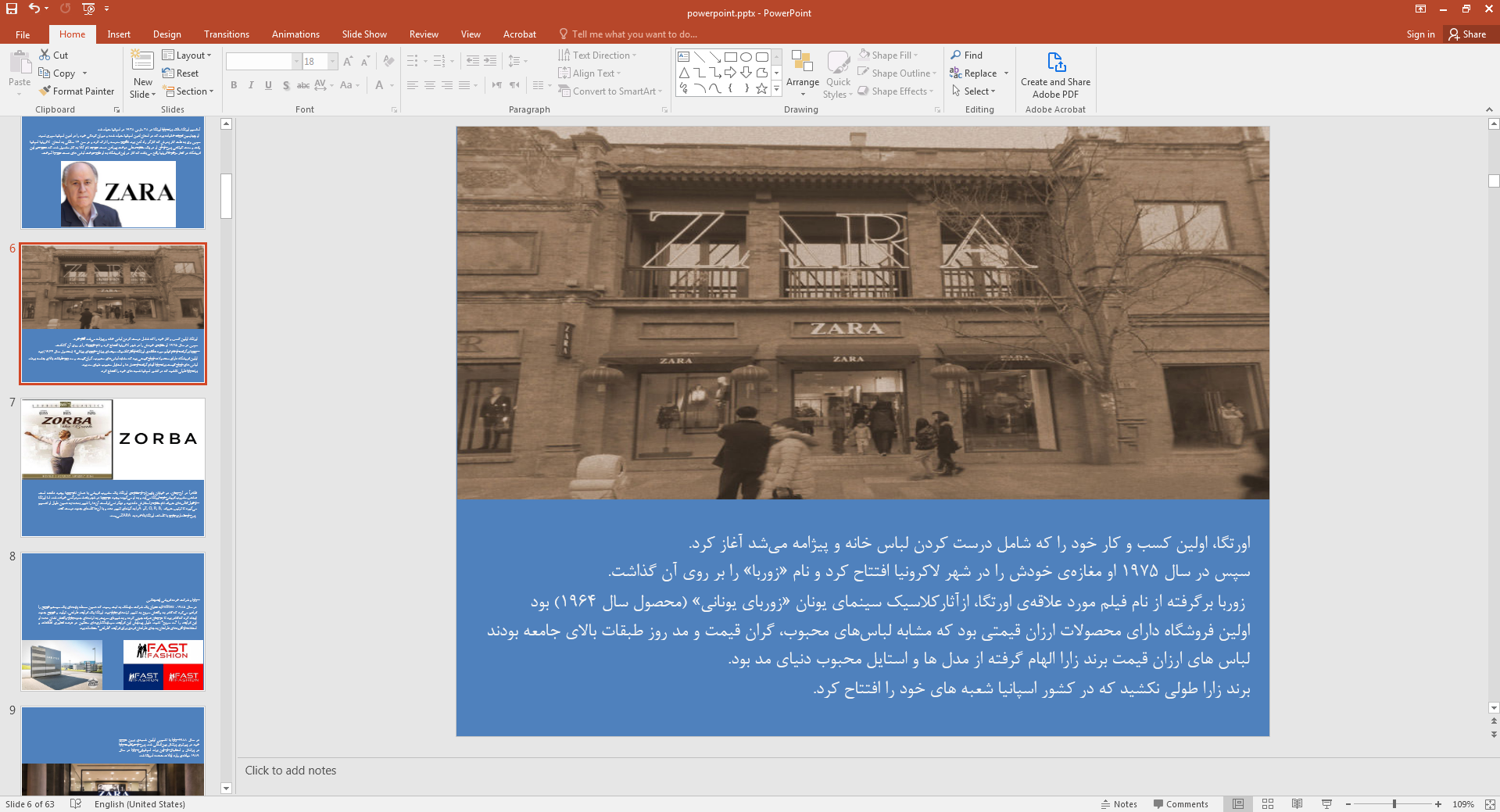
Task: Undo the last action
Action: coord(34,9)
